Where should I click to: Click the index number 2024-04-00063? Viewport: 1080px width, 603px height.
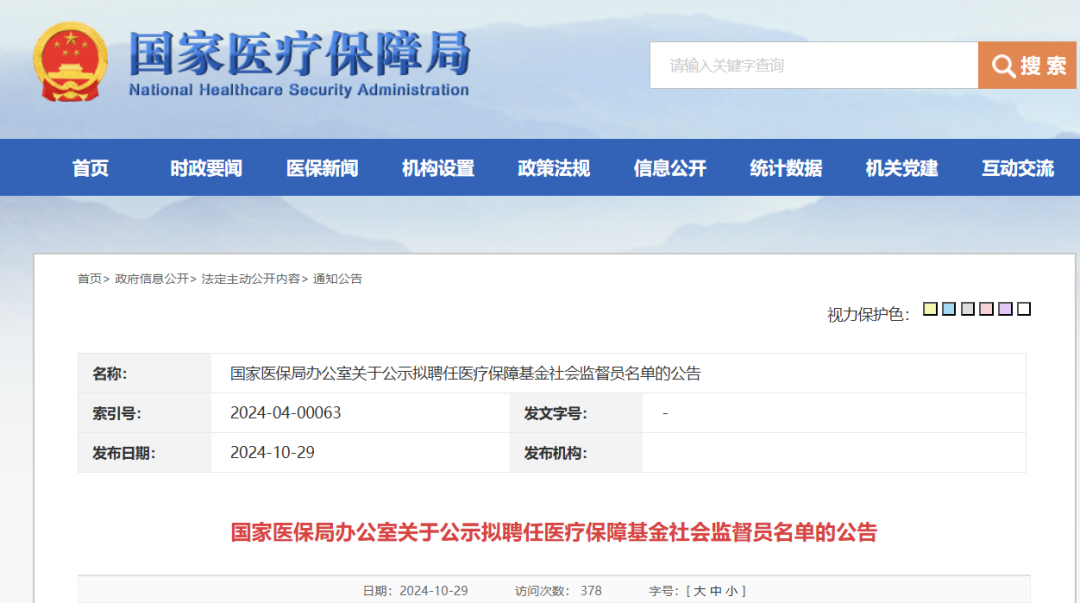(x=286, y=413)
